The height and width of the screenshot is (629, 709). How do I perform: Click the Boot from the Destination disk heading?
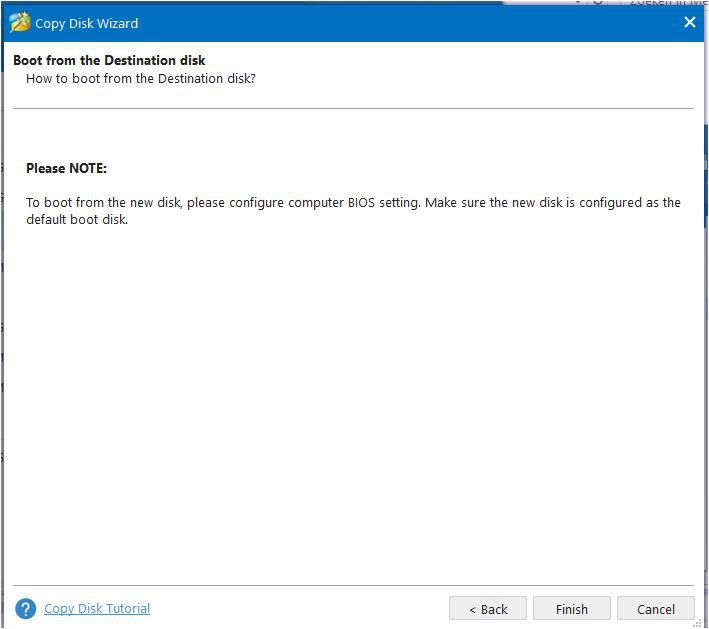109,60
